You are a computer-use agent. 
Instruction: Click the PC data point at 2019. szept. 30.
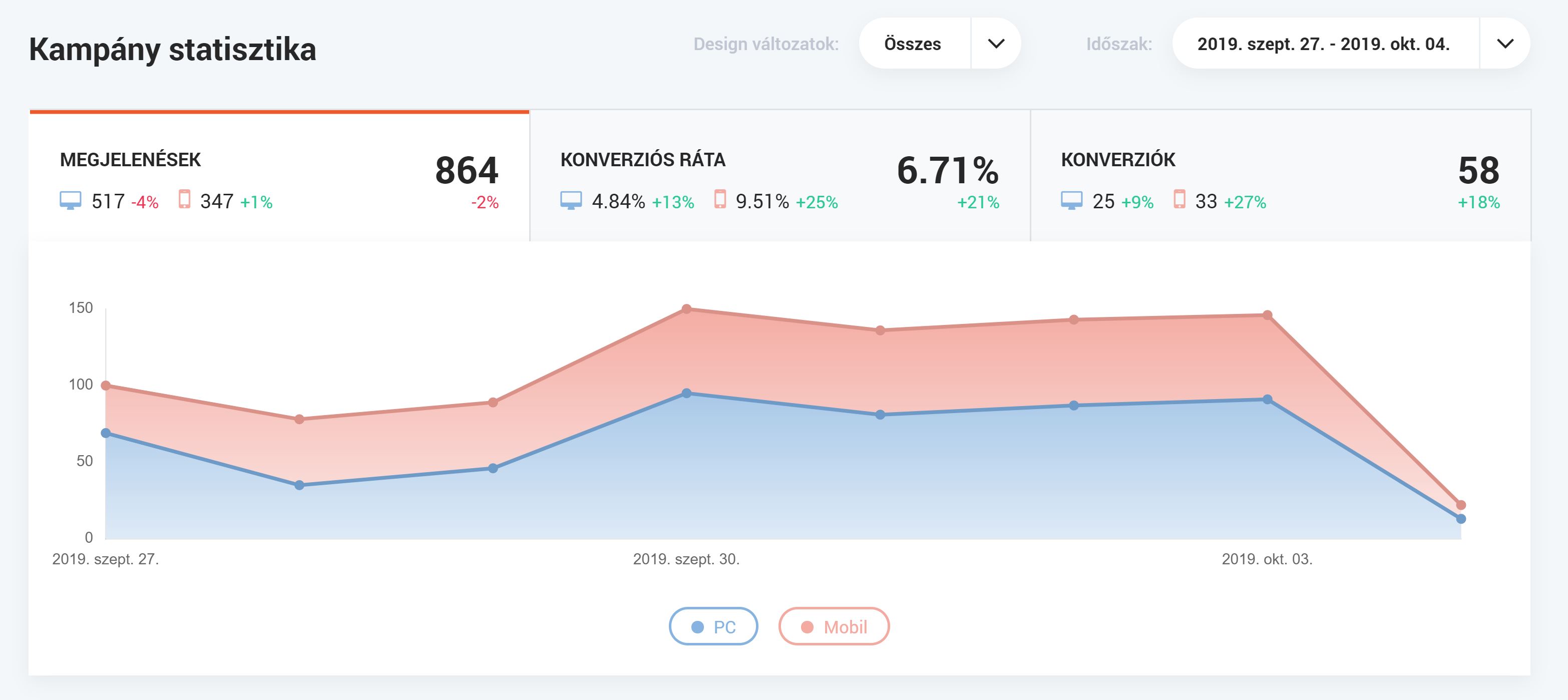(x=686, y=393)
